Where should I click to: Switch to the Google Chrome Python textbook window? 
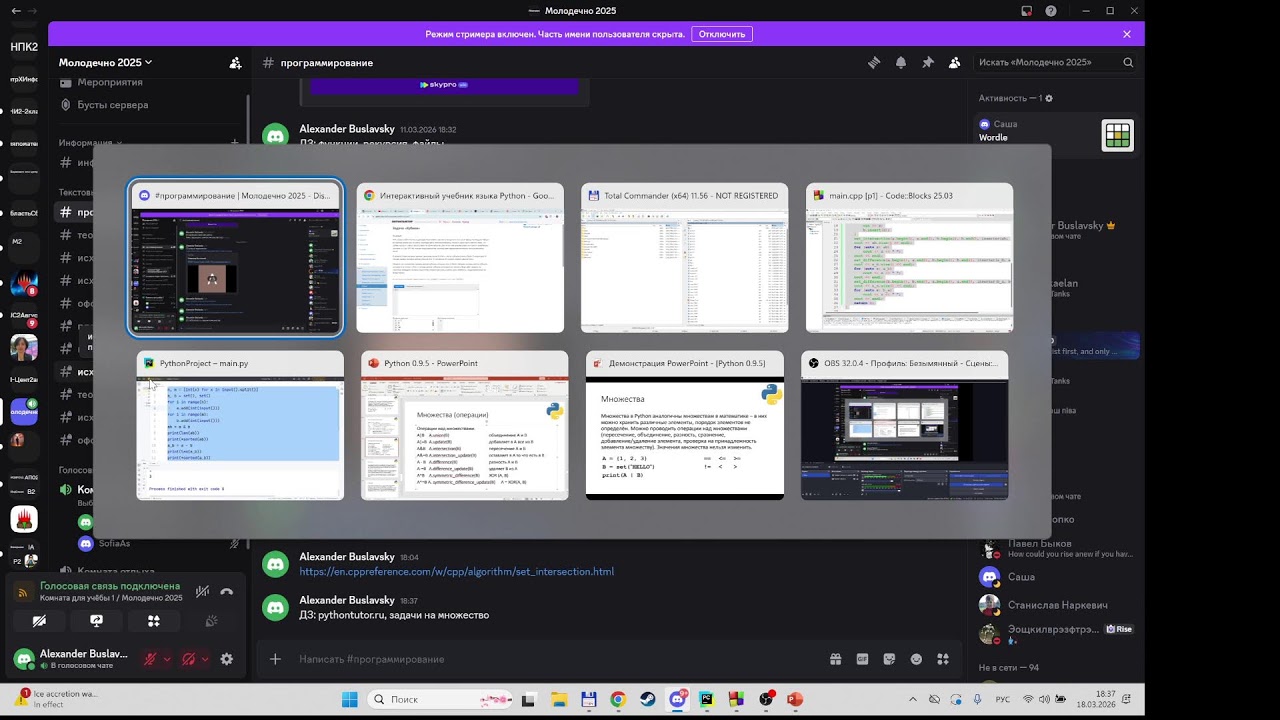(460, 258)
